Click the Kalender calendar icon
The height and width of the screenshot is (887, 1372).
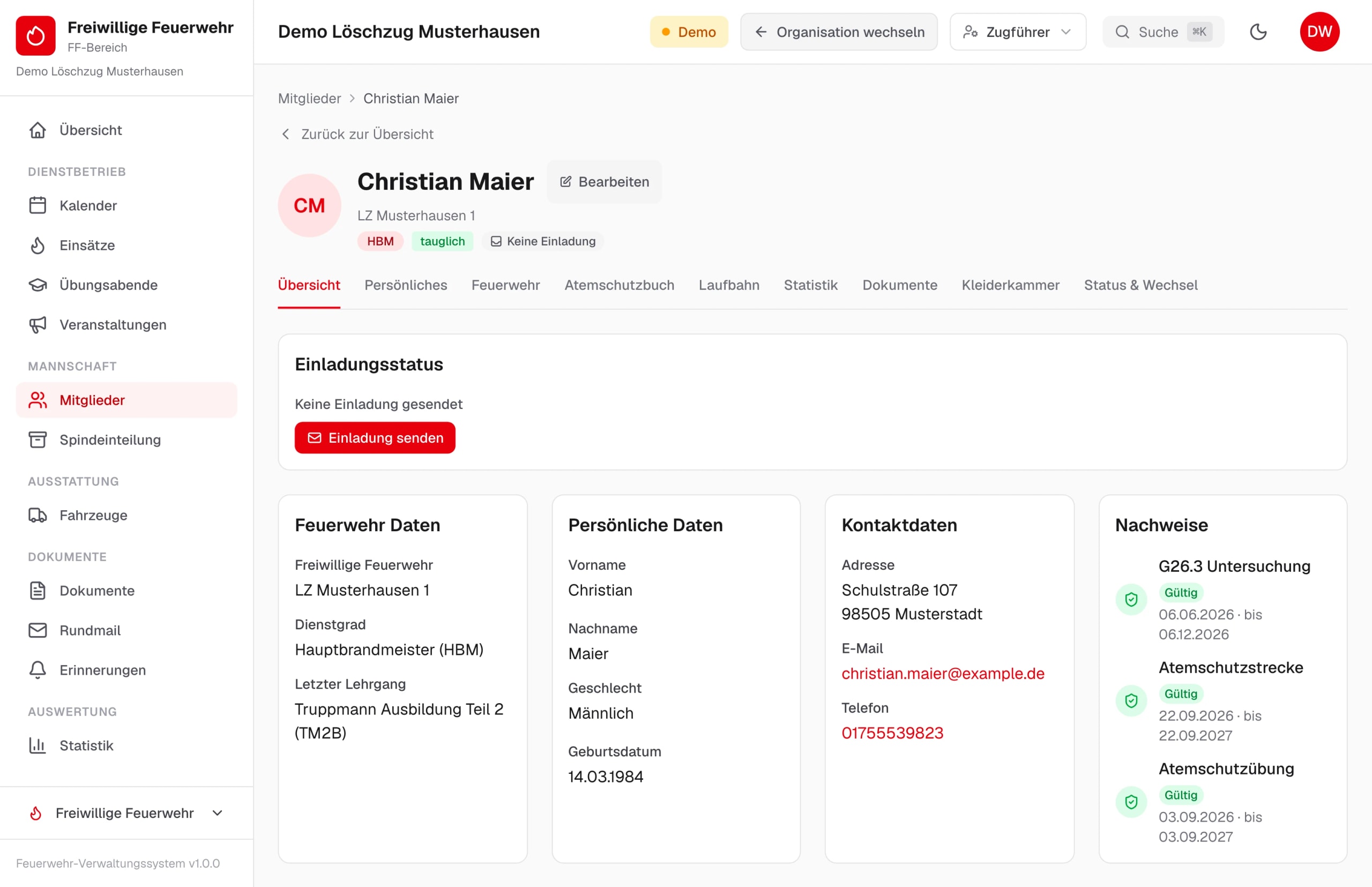38,206
